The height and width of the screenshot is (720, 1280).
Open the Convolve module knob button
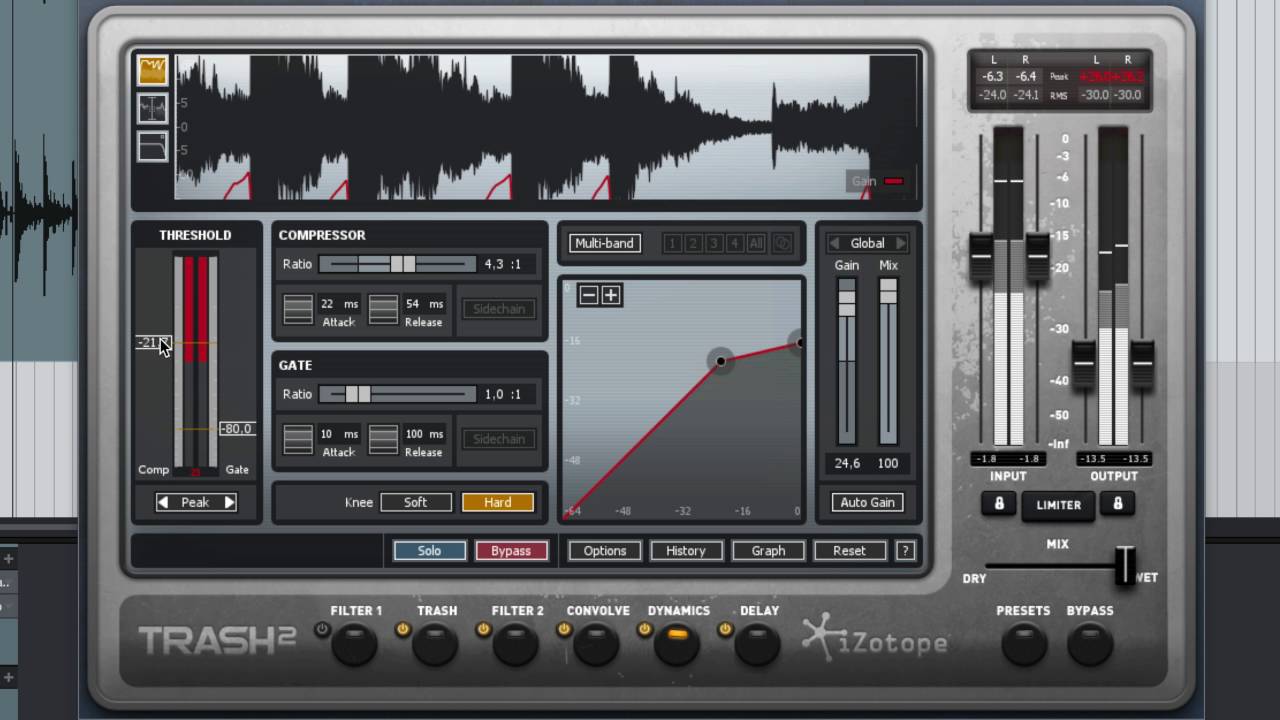[596, 645]
